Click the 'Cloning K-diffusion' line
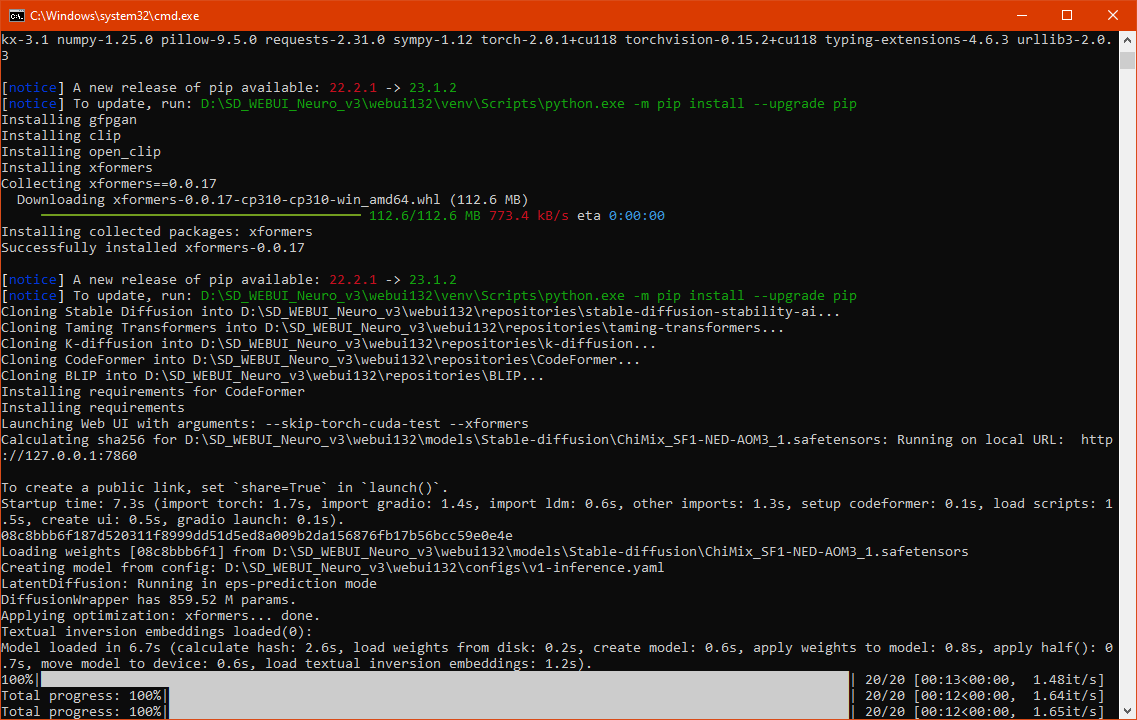The height and width of the screenshot is (720, 1137). [x=328, y=343]
